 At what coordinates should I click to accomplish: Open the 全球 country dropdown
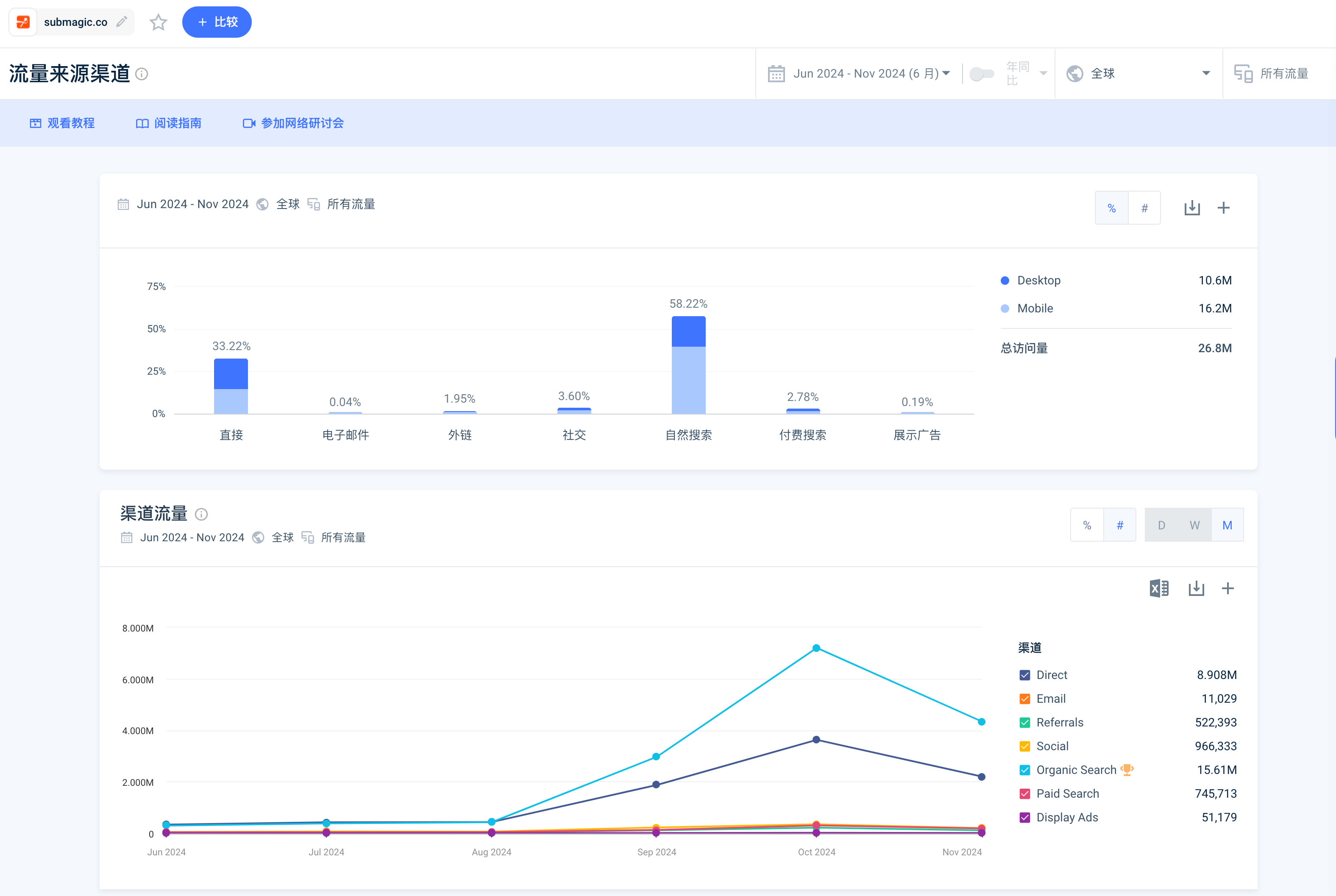click(1139, 74)
